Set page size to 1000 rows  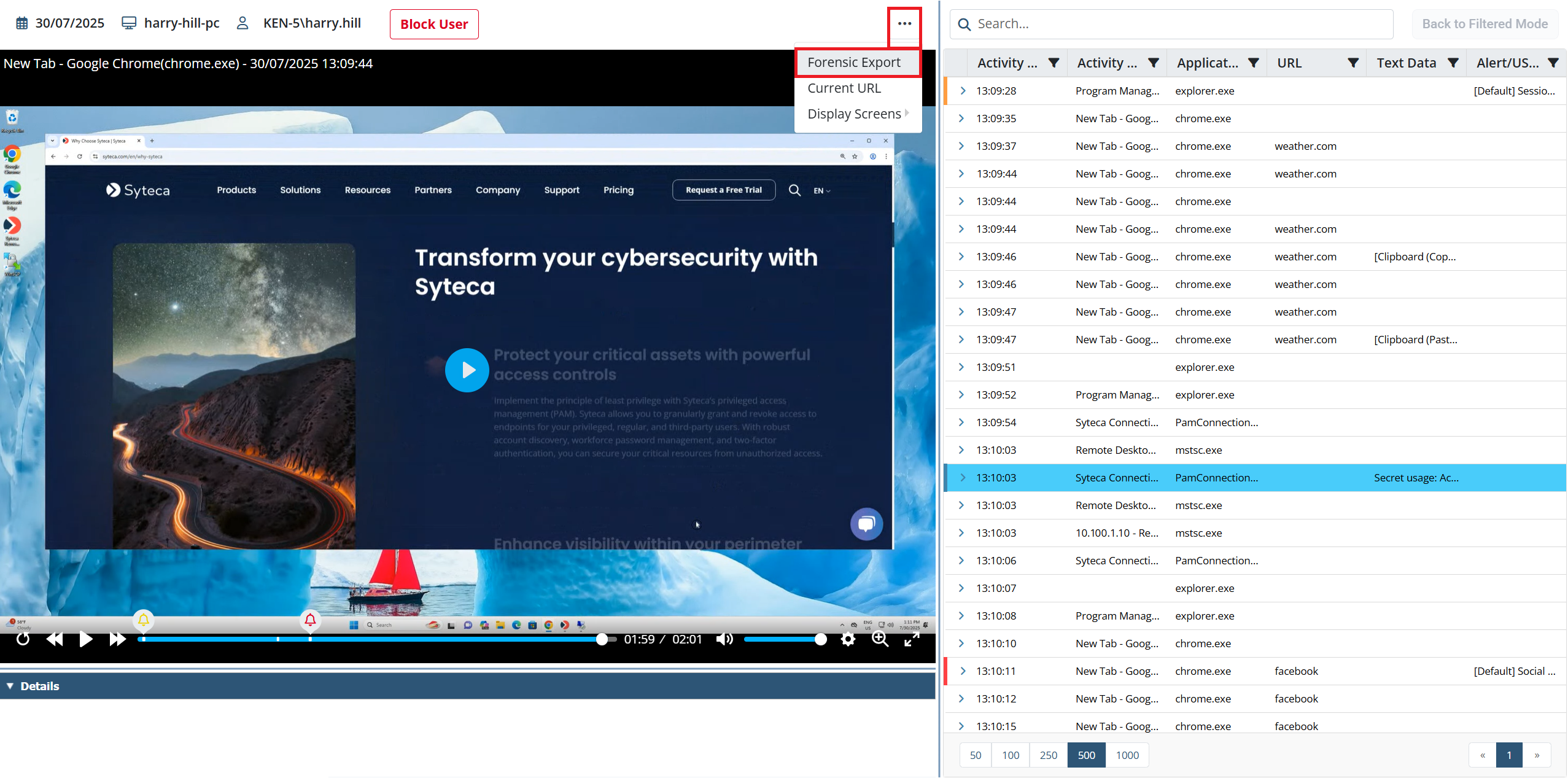pos(1127,755)
